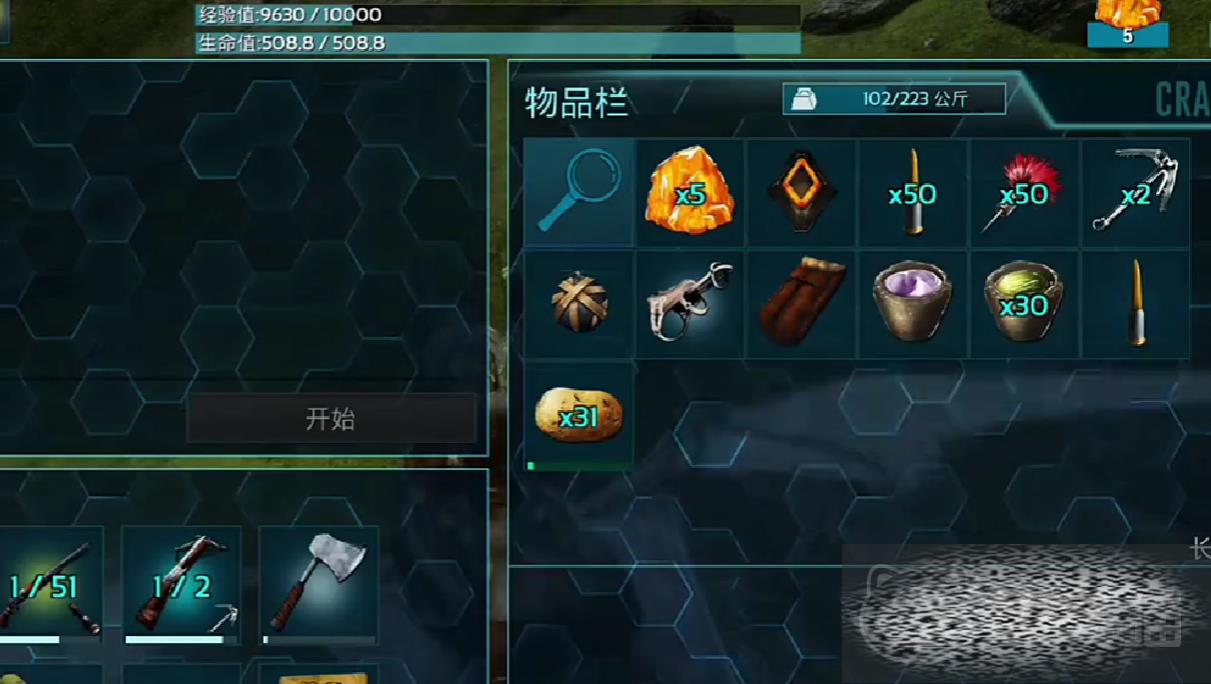This screenshot has width=1211, height=684.
Task: Select the brown hide pants item
Action: [x=801, y=304]
